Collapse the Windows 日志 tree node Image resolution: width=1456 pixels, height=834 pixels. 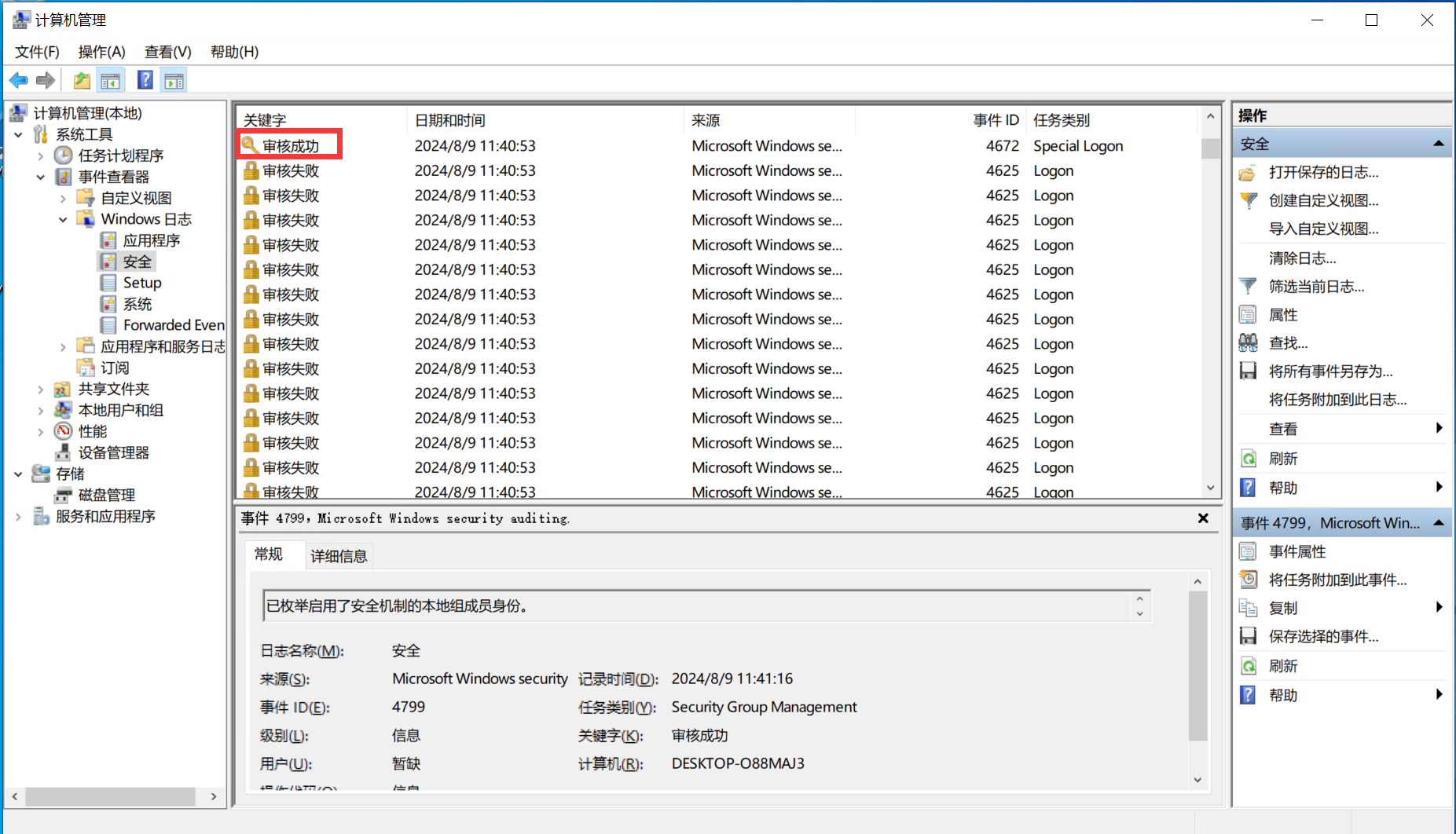click(x=63, y=220)
